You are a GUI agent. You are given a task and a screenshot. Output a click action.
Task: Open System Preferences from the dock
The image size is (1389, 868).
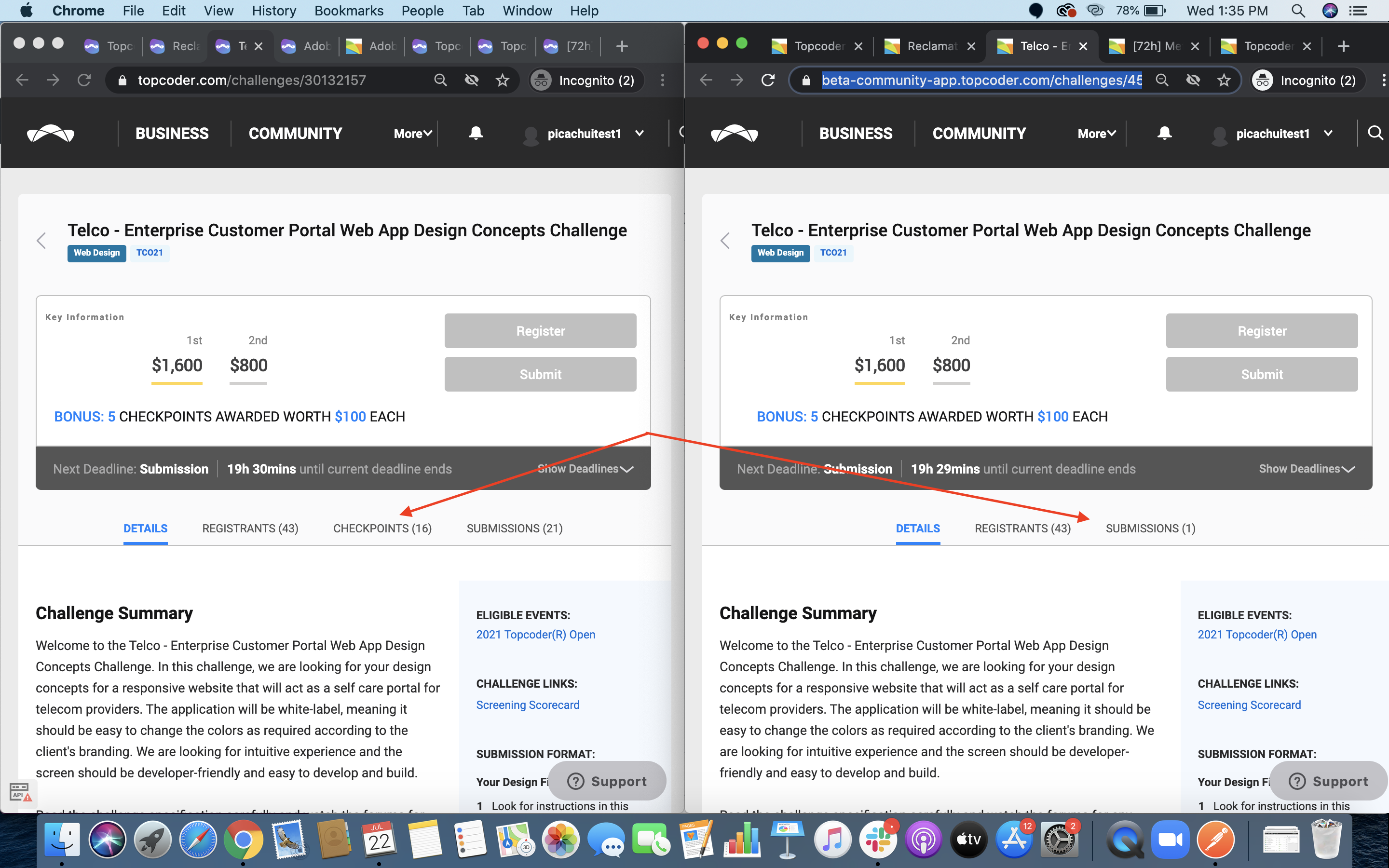(x=1059, y=839)
